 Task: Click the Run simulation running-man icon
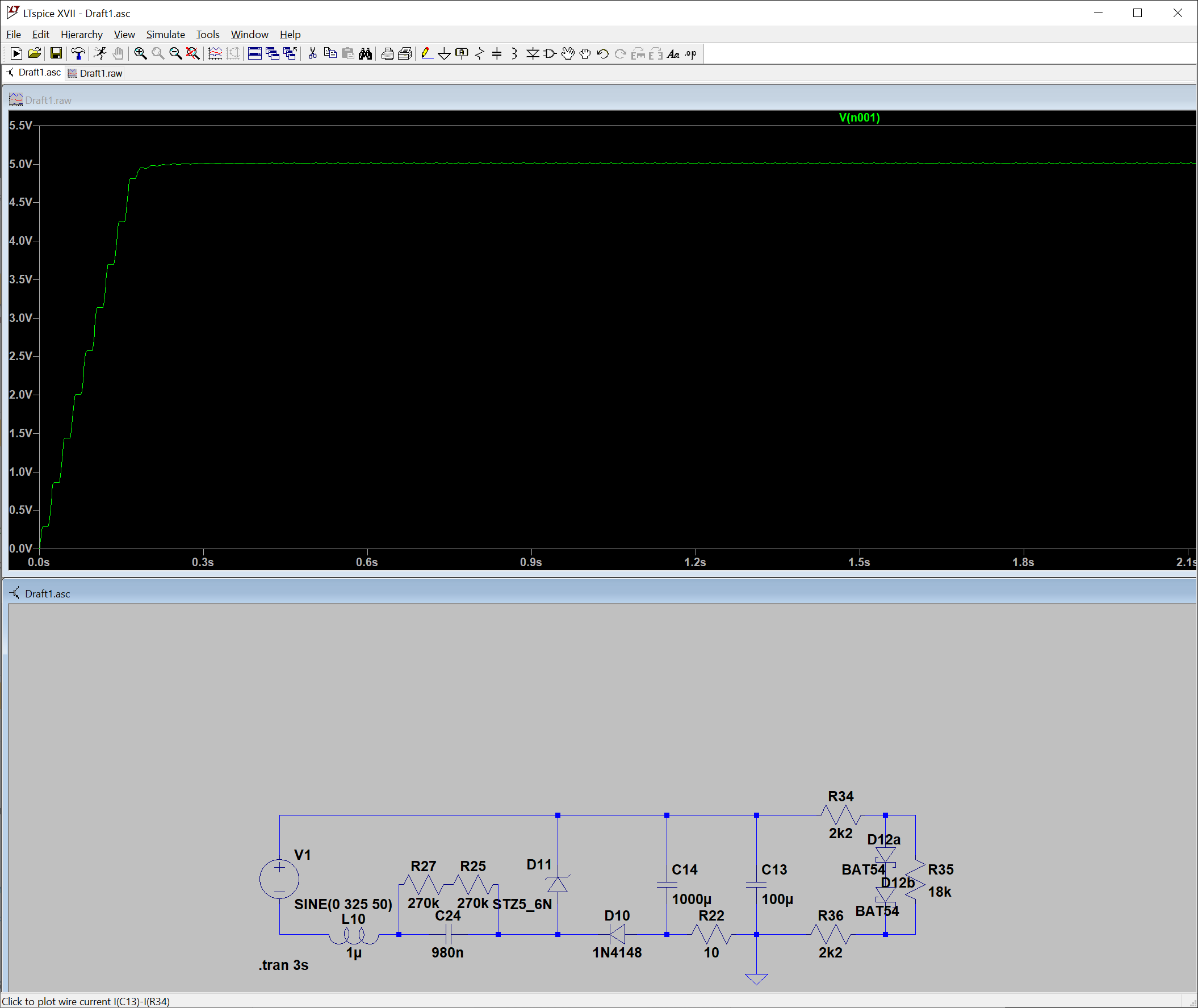pos(100,54)
